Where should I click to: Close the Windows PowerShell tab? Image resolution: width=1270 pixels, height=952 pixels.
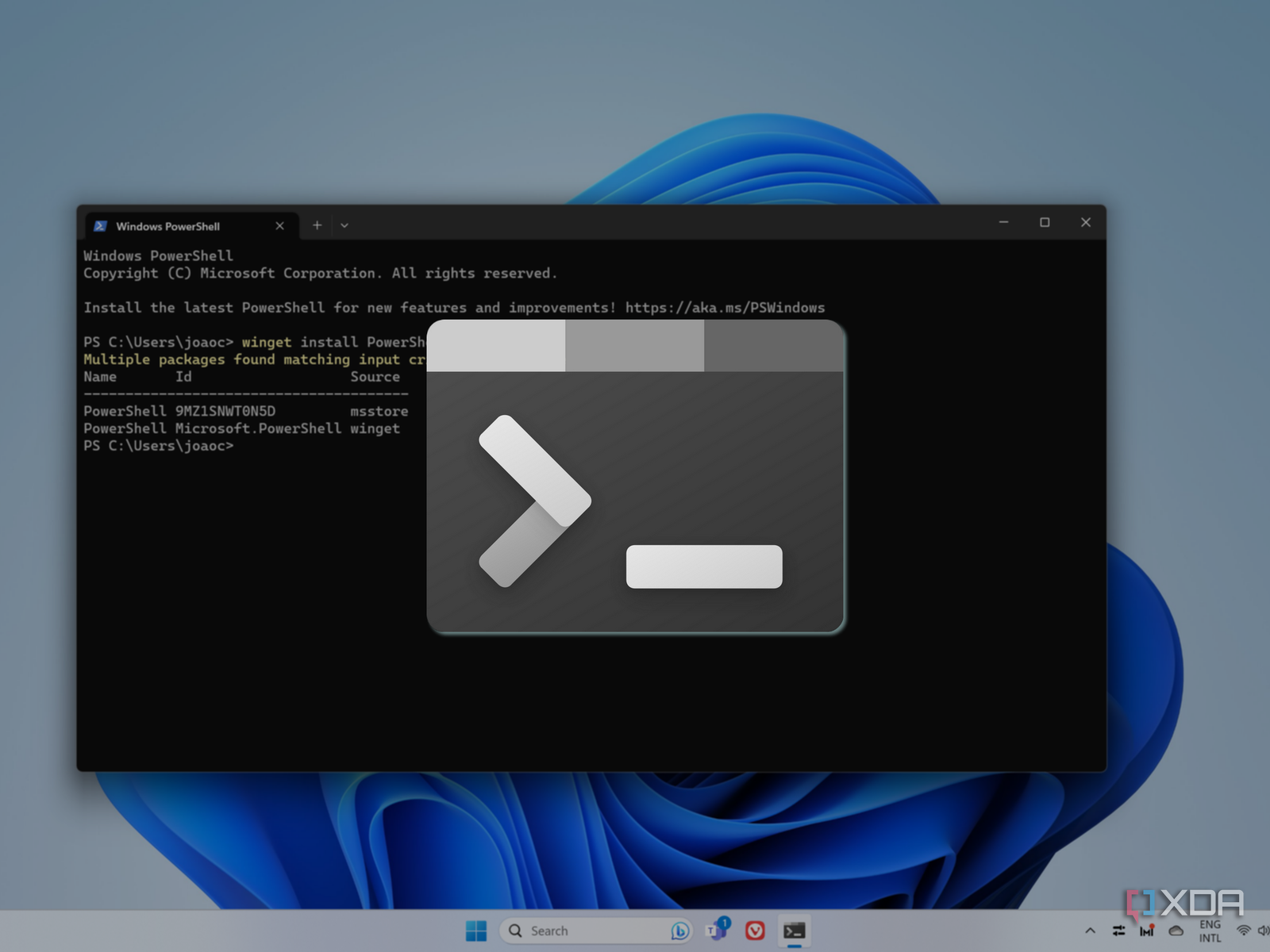click(279, 226)
